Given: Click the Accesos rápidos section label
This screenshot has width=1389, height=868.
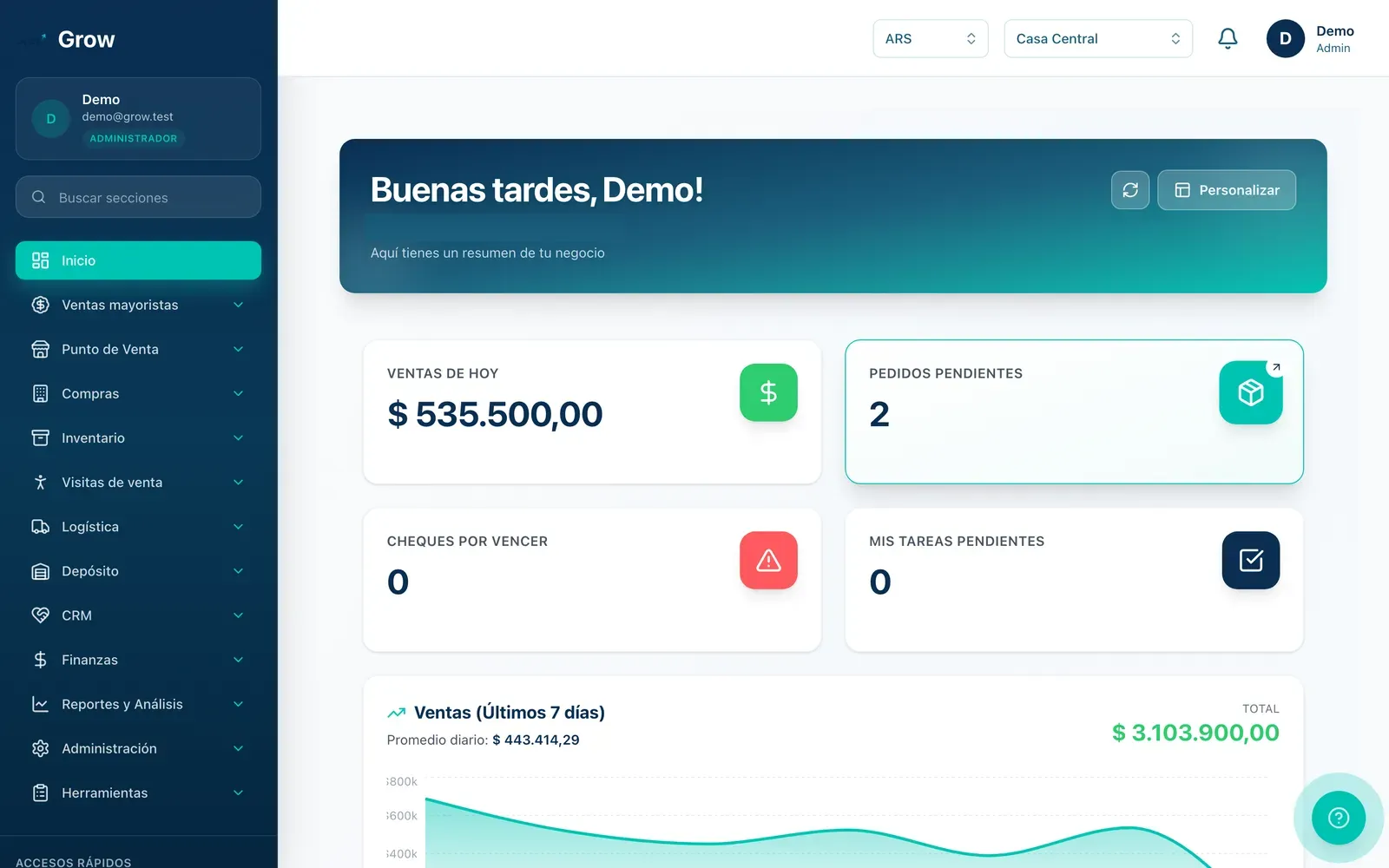Looking at the screenshot, I should (x=74, y=862).
